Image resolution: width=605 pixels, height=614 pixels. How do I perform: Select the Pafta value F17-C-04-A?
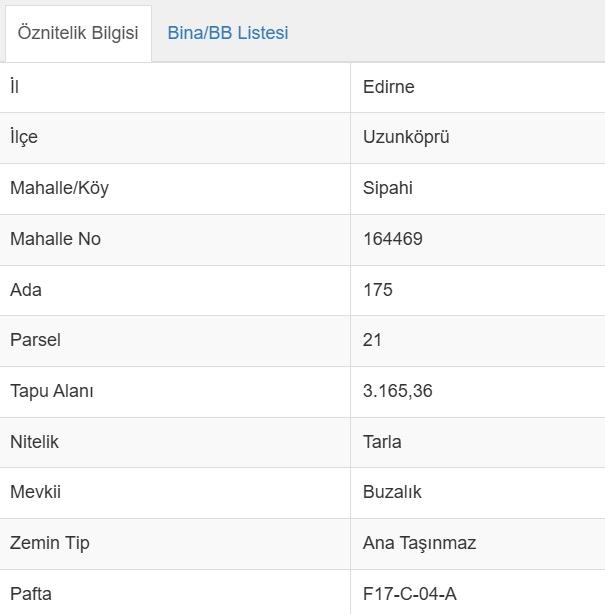coord(410,594)
